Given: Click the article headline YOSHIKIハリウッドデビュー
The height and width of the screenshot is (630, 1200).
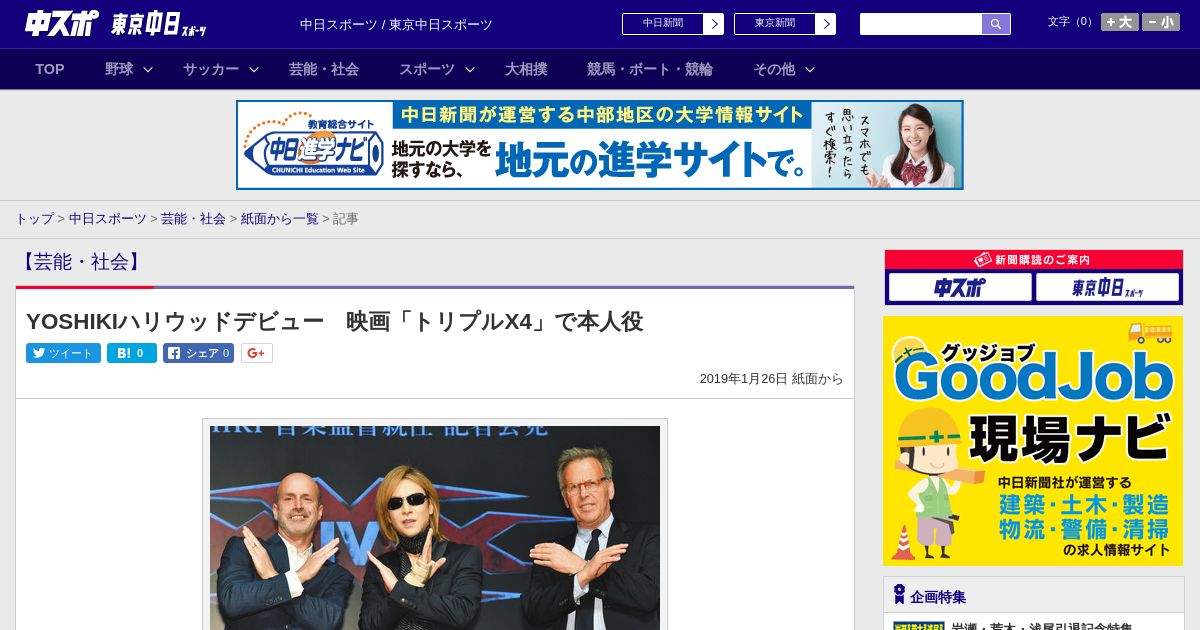Looking at the screenshot, I should (334, 321).
